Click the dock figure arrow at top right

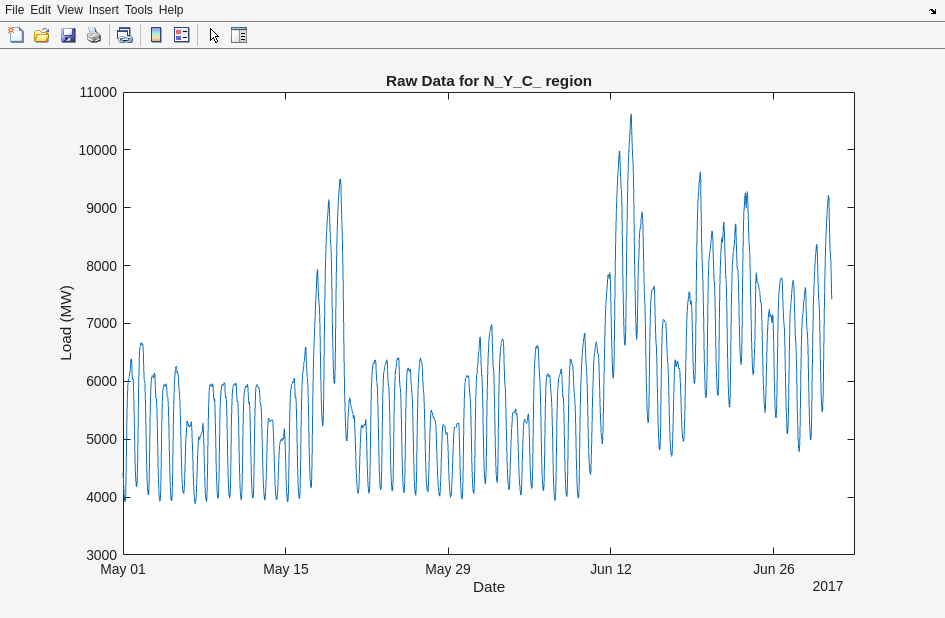point(932,10)
